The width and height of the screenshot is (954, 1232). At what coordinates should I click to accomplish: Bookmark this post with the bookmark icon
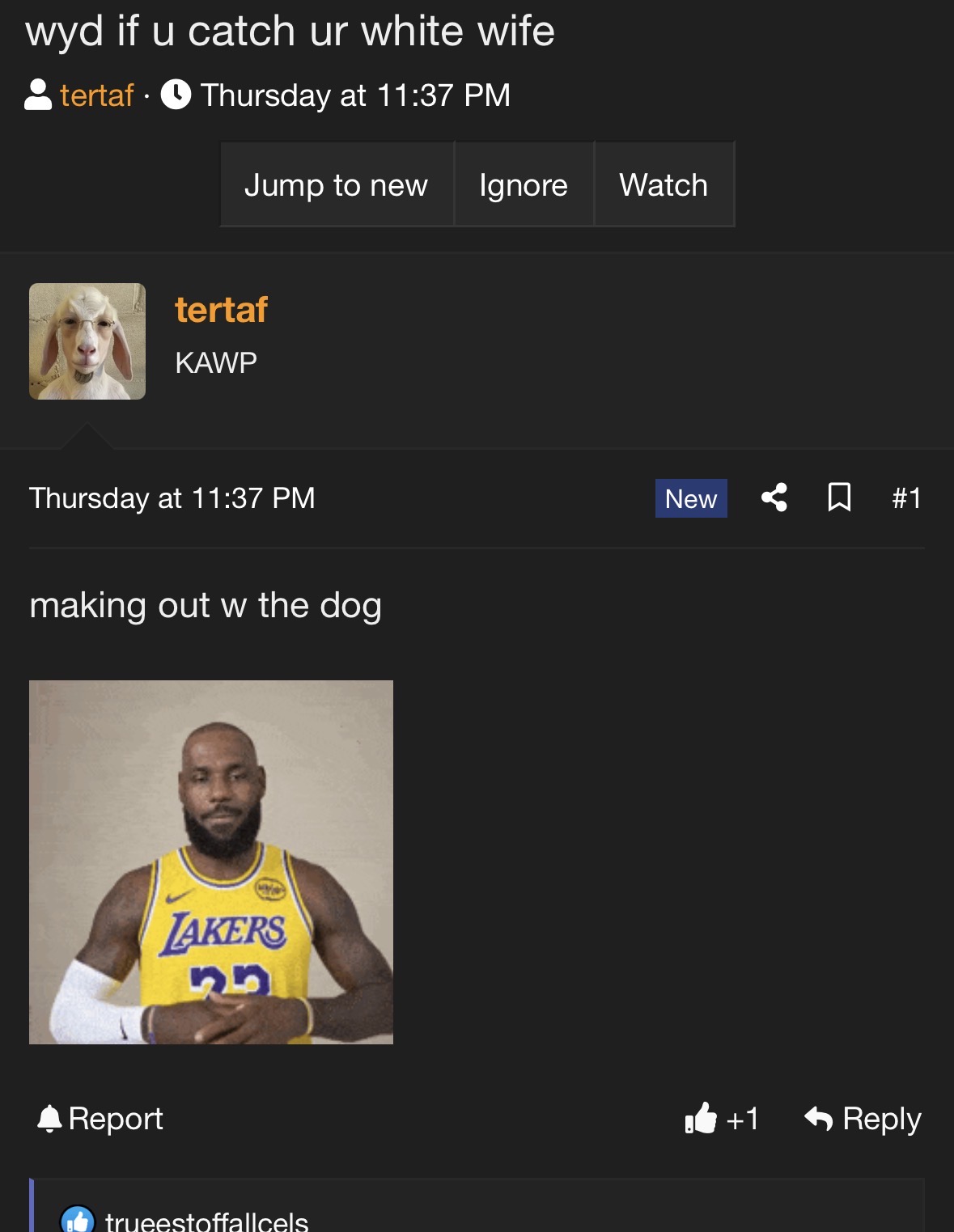coord(839,497)
